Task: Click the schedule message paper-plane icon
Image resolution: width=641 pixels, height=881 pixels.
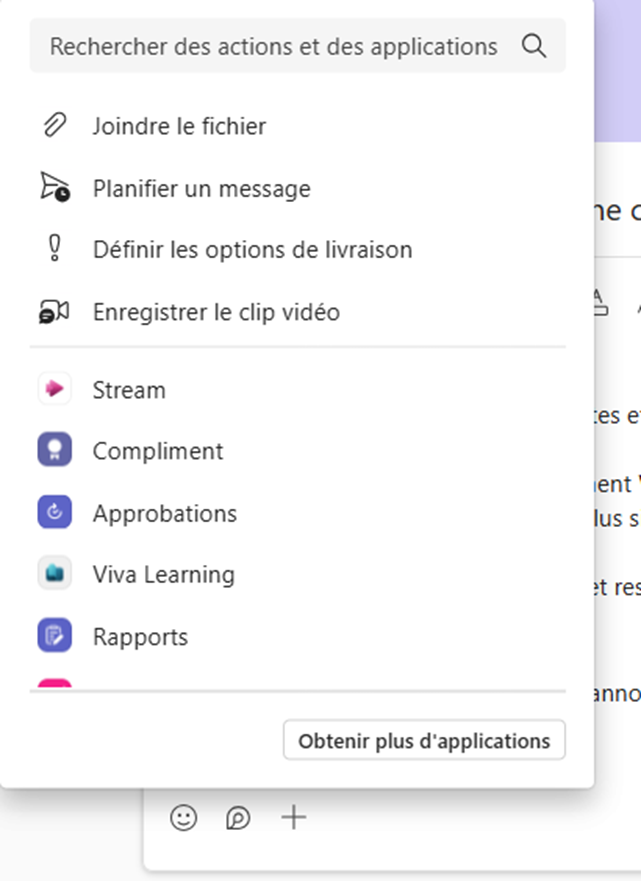Action: click(54, 188)
